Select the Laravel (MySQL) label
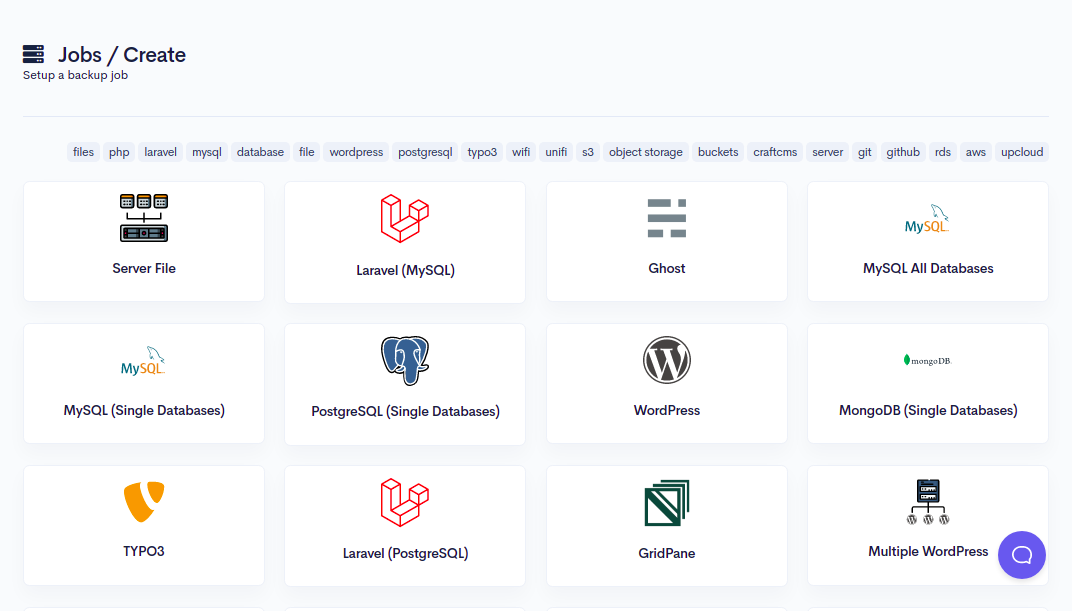This screenshot has height=611, width=1072. pos(405,271)
